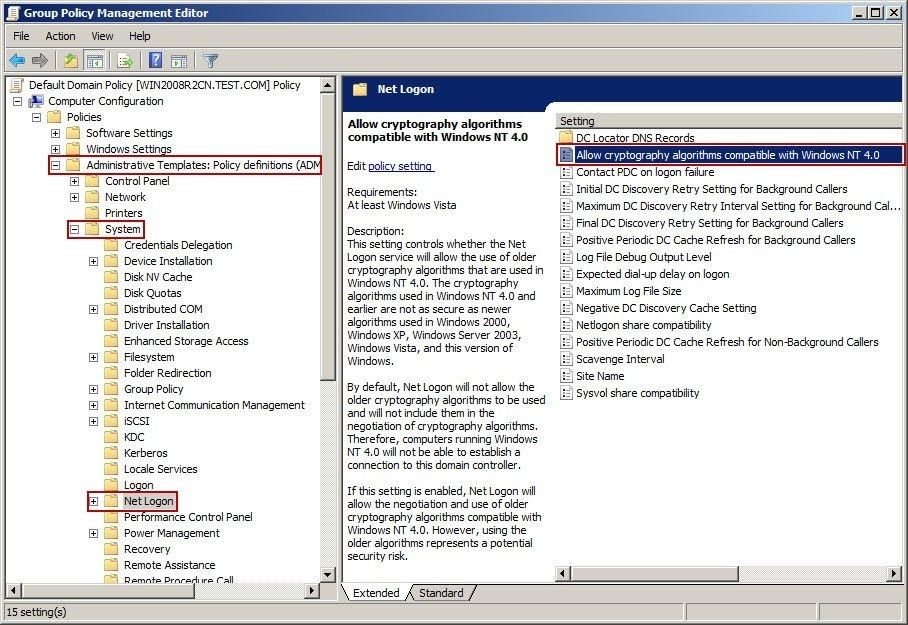Select Positive Periodic DC Cache Refresh for Non-Background Callers
908x625 pixels.
tap(727, 342)
